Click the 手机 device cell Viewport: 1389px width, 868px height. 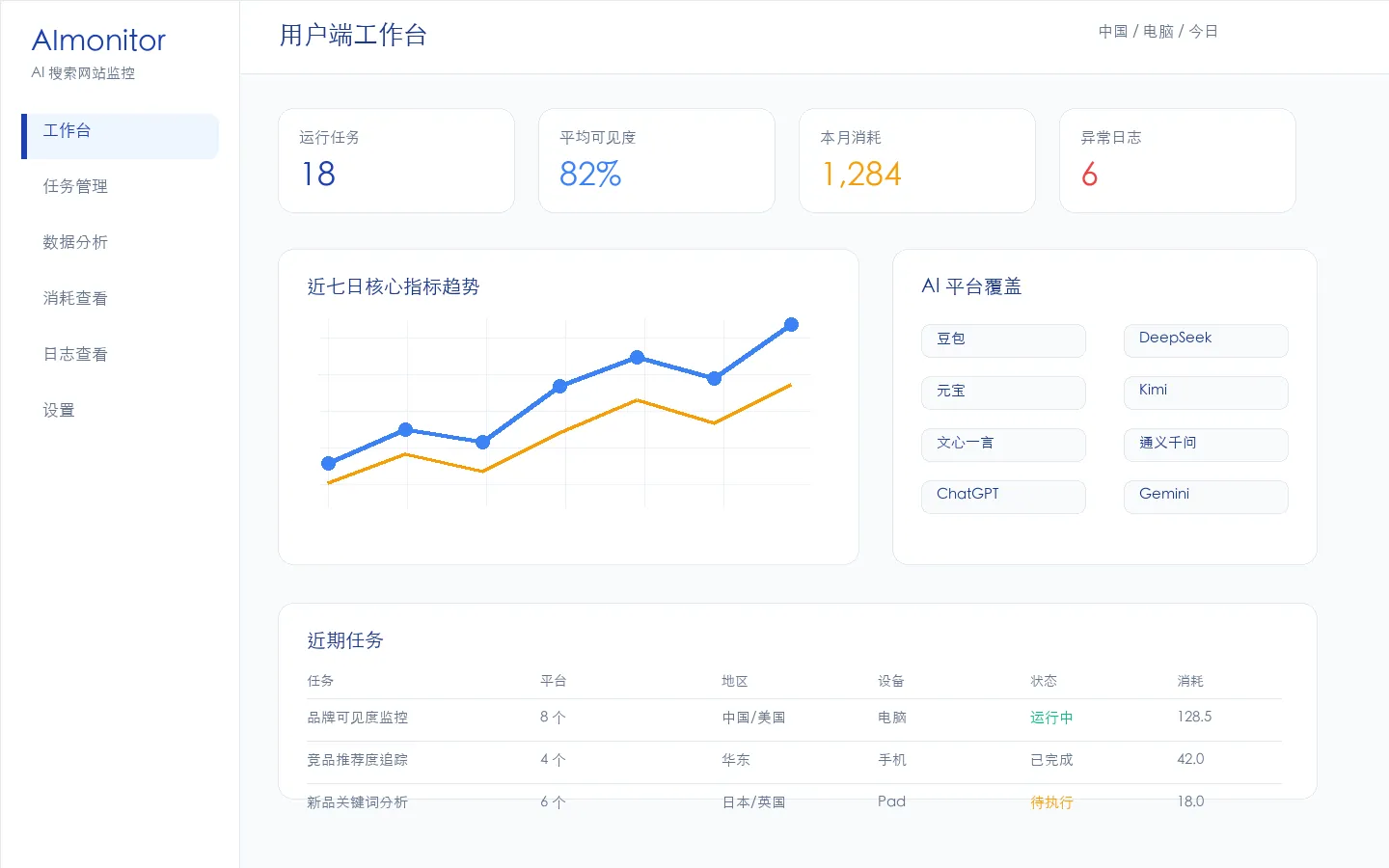[892, 760]
